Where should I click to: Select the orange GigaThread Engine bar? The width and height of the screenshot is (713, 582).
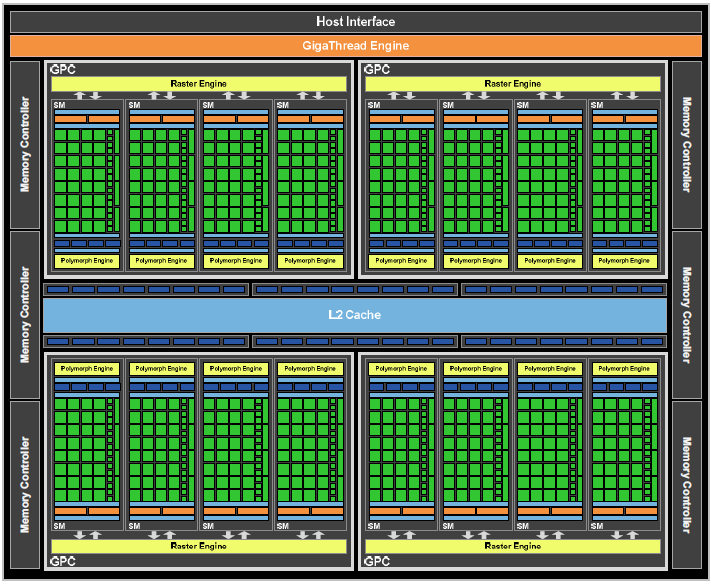(355, 46)
